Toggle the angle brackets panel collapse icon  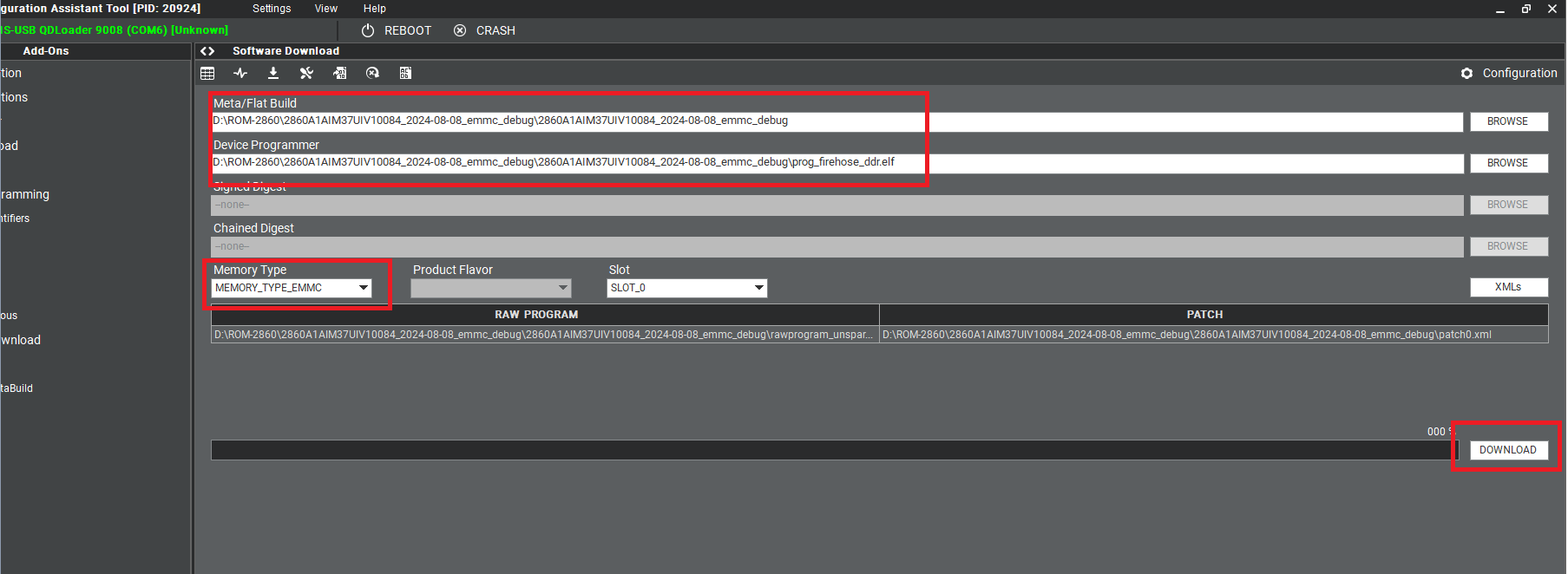click(x=207, y=51)
